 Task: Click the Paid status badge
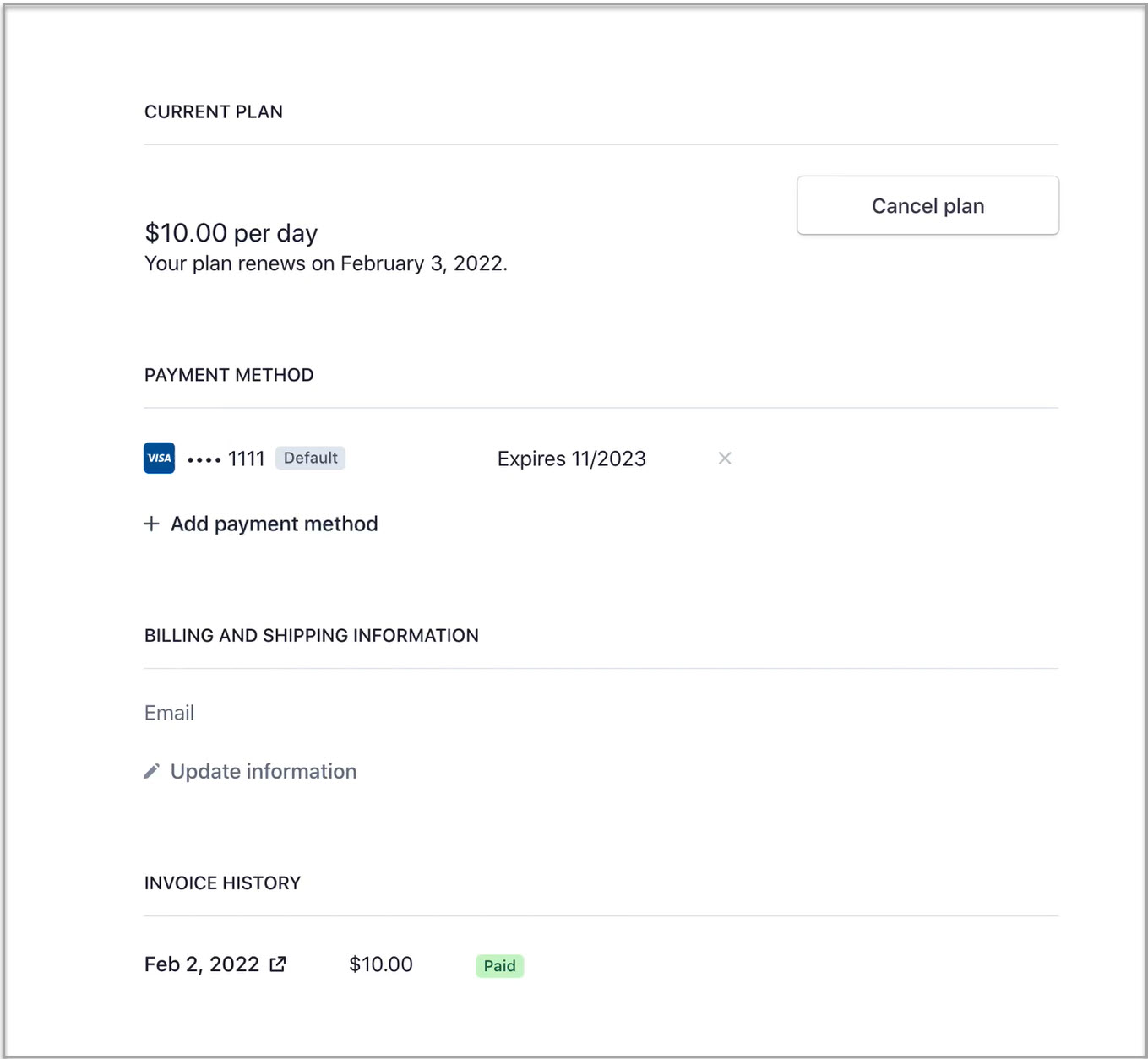pos(499,965)
